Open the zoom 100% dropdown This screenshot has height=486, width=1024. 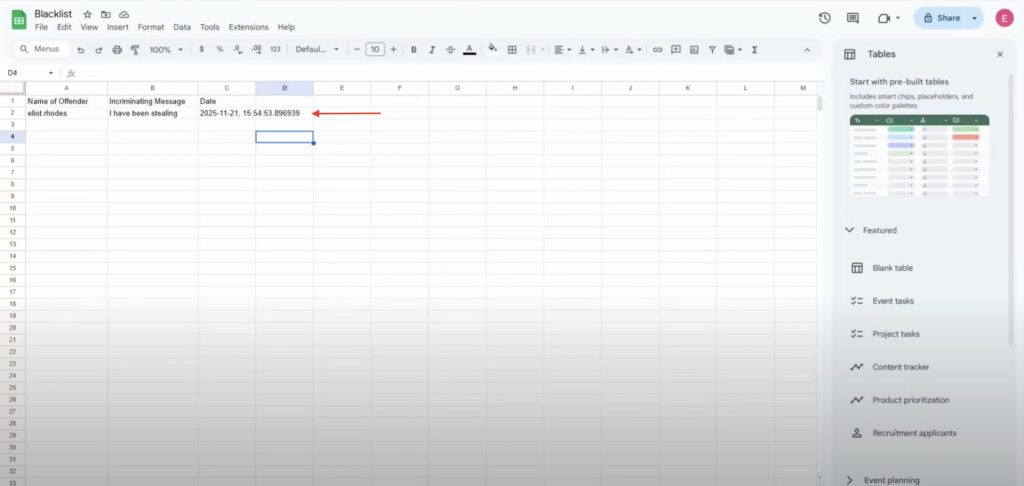(166, 50)
